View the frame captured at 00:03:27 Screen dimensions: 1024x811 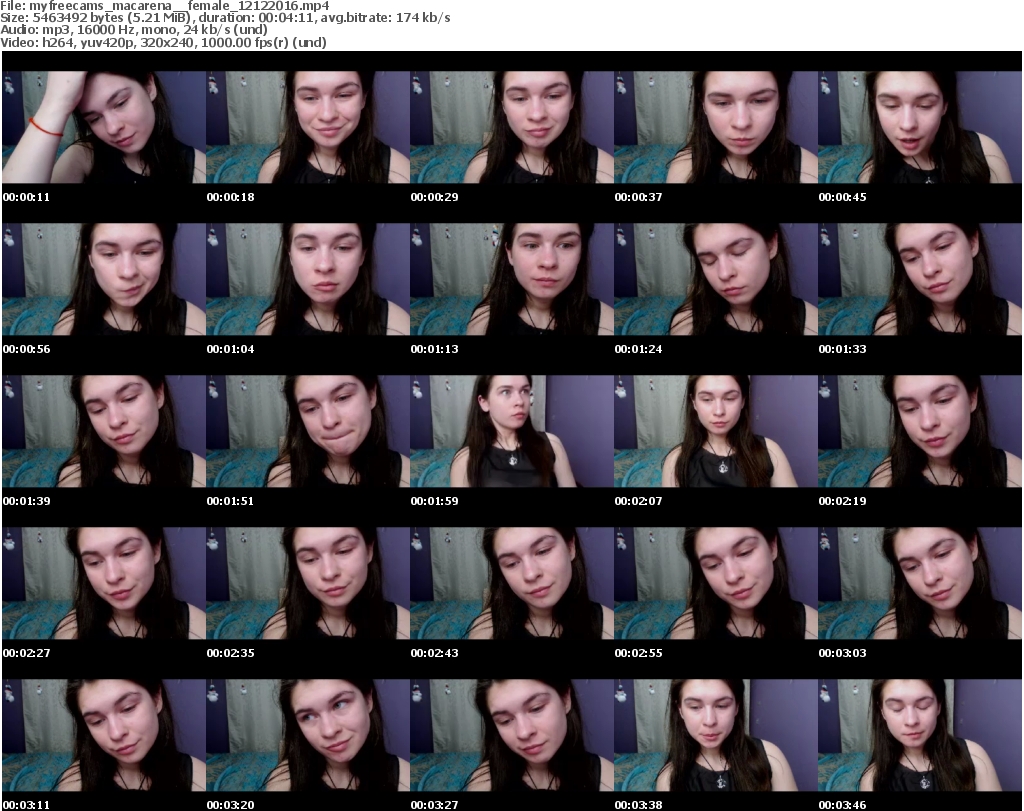click(x=511, y=735)
